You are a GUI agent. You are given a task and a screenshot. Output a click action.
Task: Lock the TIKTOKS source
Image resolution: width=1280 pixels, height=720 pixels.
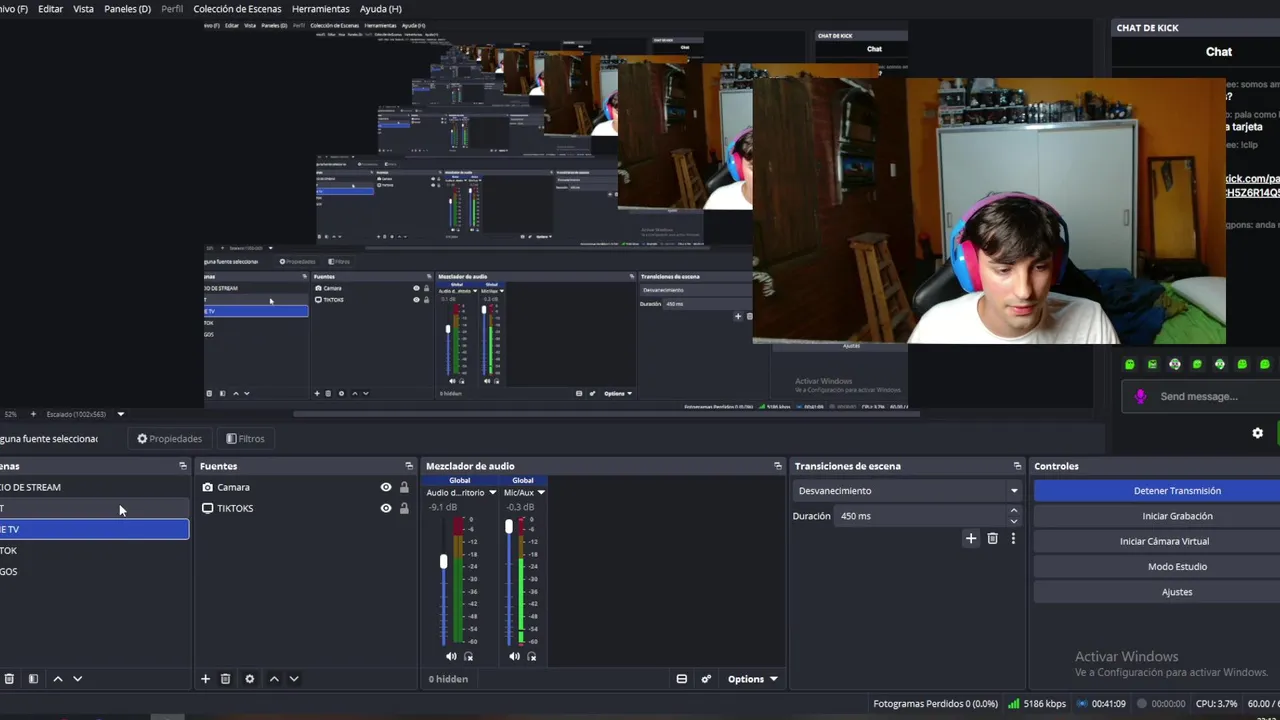(x=404, y=508)
